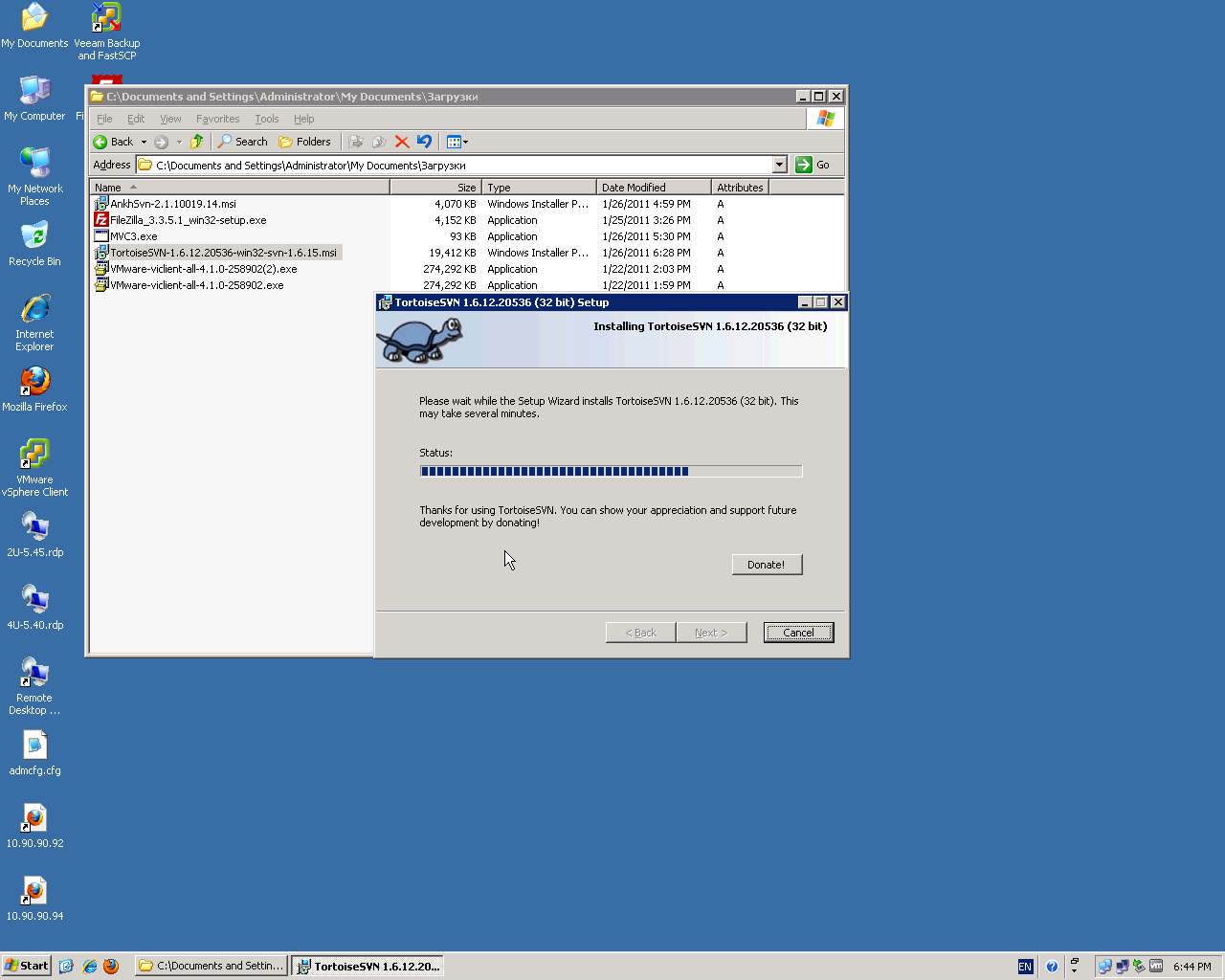
Task: Select the AnkhSvn-2.1.10019.14.msi file
Action: click(x=165, y=204)
